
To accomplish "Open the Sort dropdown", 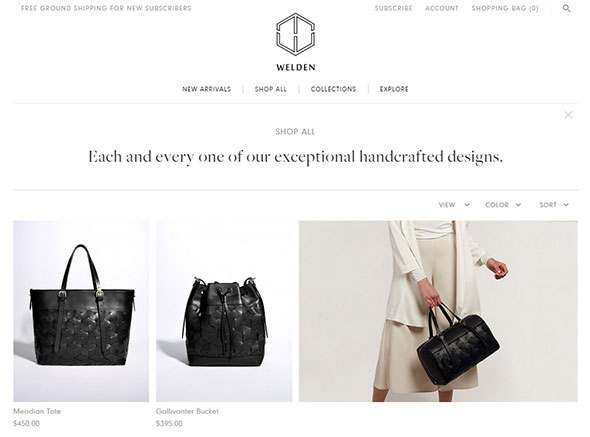I will [x=554, y=205].
